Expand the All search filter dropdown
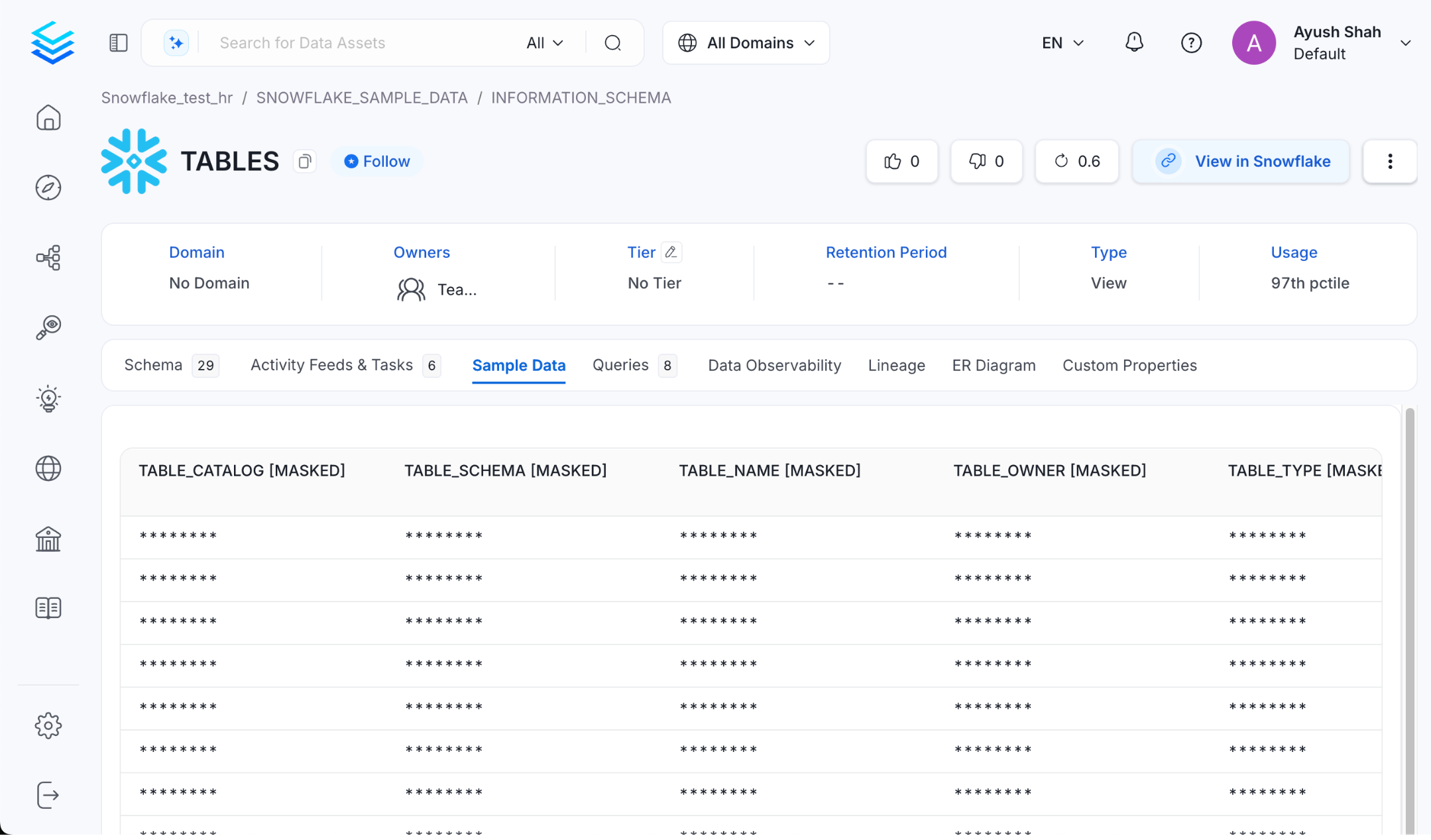Image resolution: width=1431 pixels, height=840 pixels. click(545, 43)
